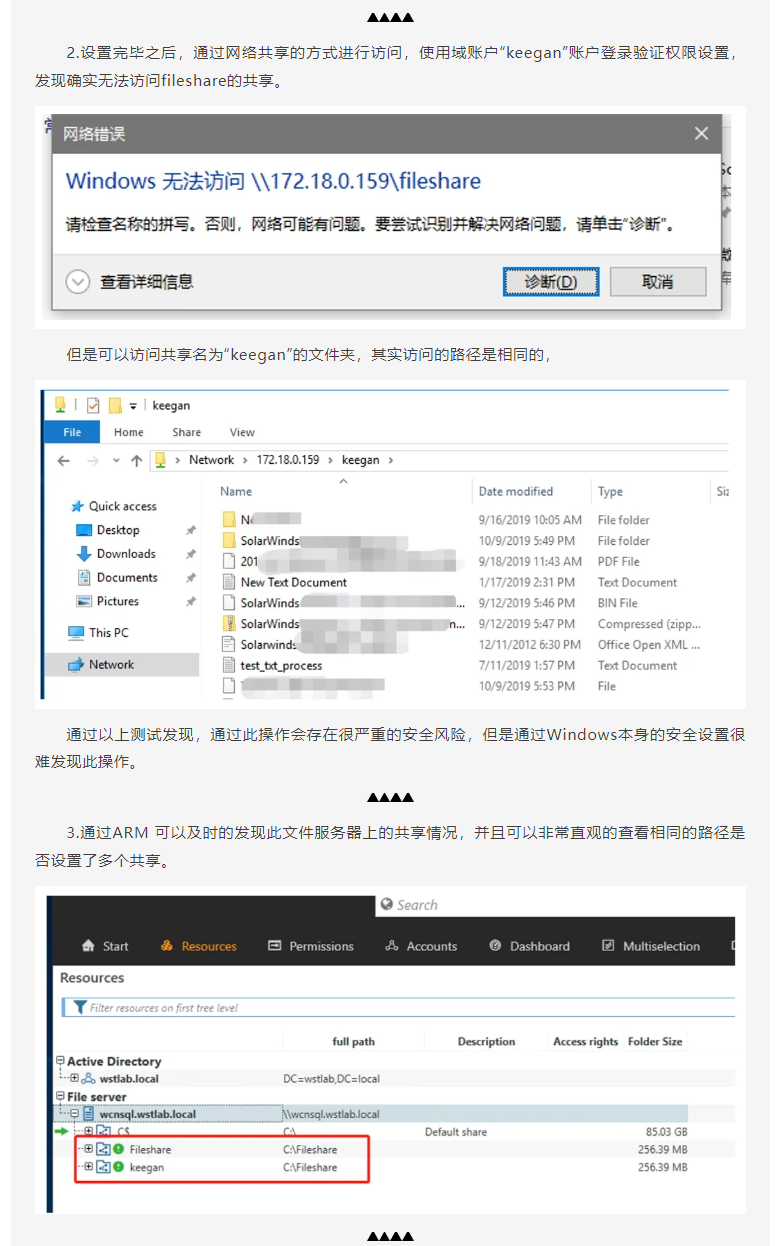
Task: Click the Accounts tab icon
Action: tap(391, 946)
